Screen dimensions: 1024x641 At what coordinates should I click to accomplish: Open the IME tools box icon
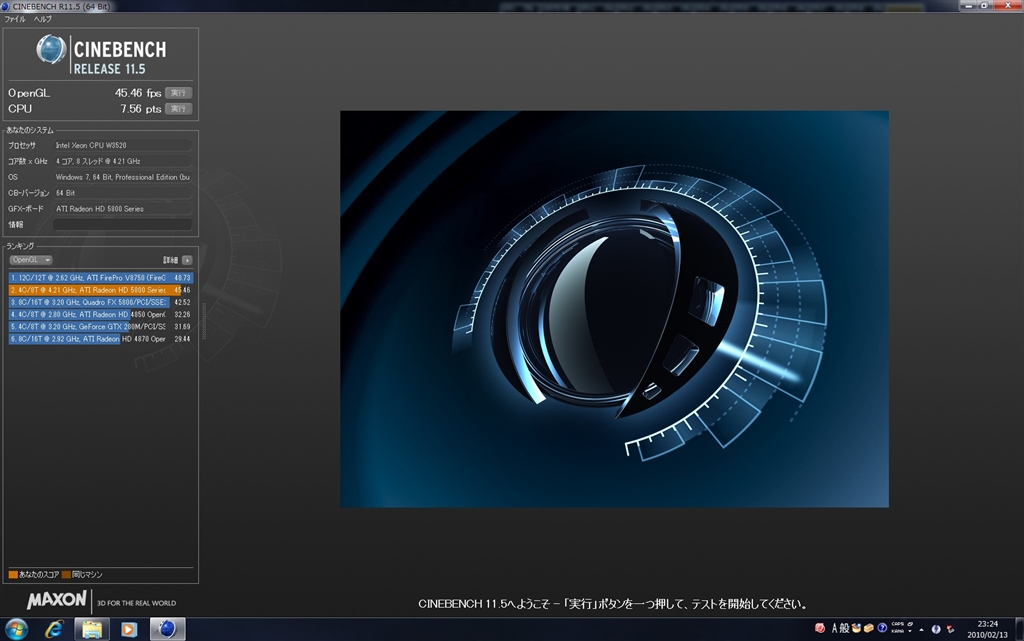click(x=869, y=628)
